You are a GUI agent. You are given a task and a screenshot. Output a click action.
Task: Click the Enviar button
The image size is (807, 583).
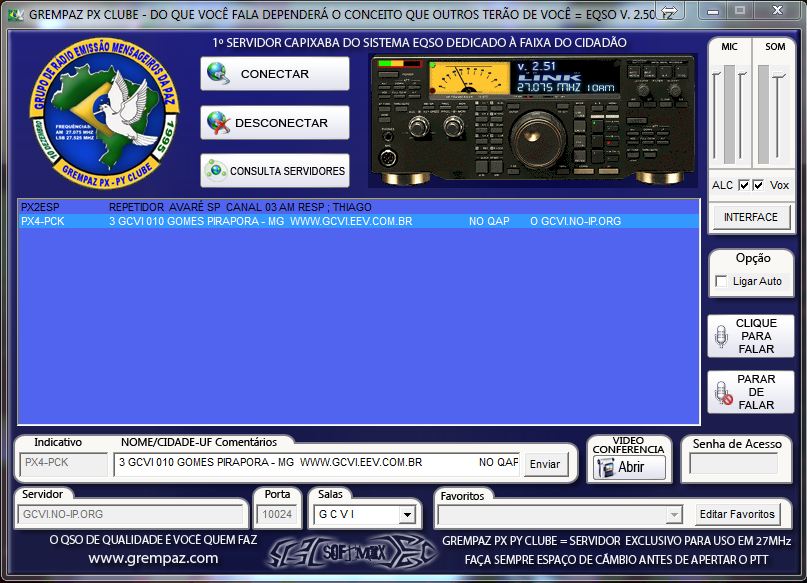coord(545,464)
